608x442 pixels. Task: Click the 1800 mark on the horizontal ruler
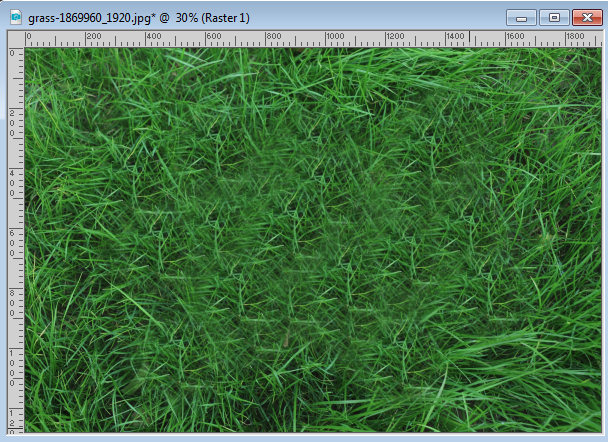575,36
